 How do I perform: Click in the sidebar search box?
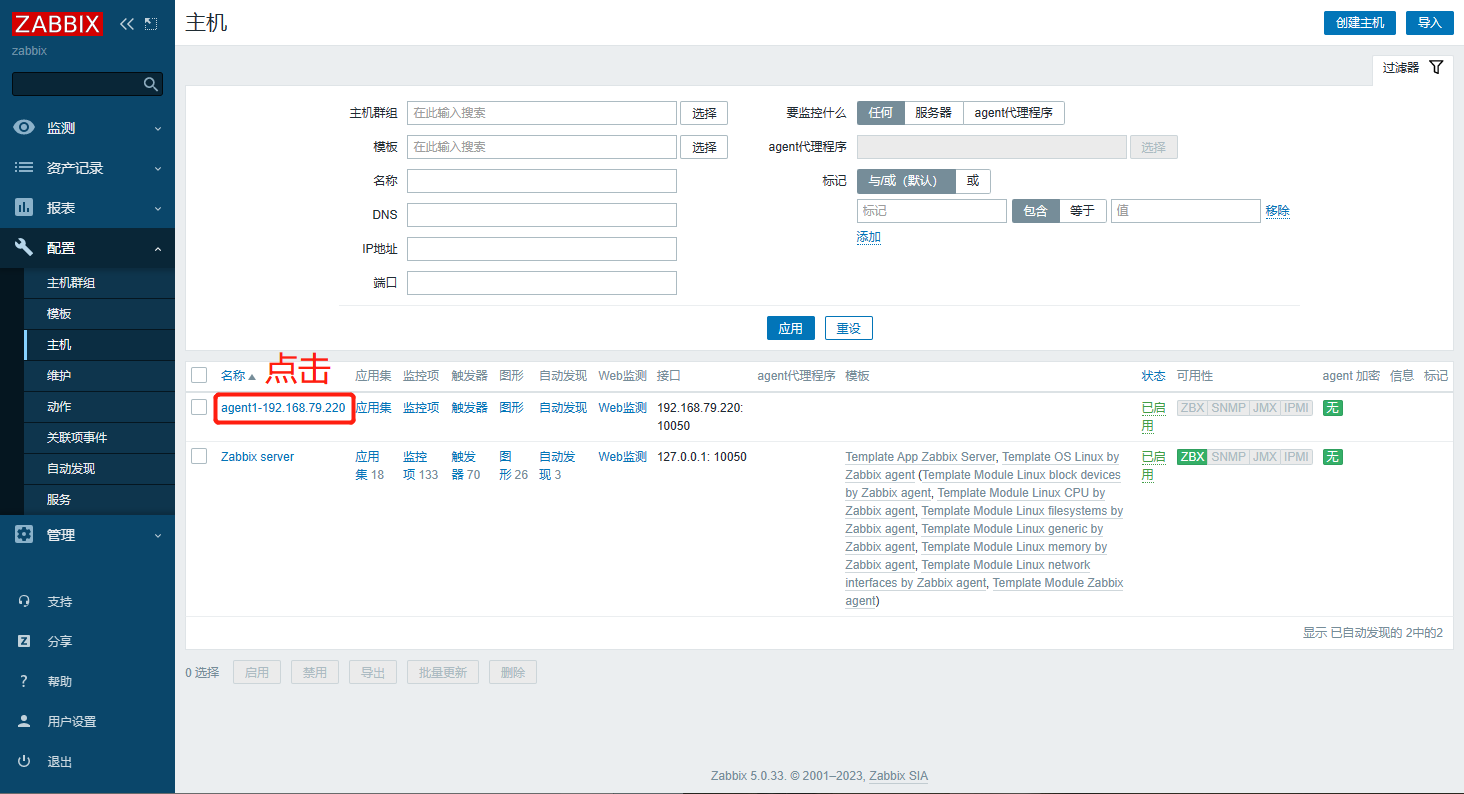tap(87, 84)
